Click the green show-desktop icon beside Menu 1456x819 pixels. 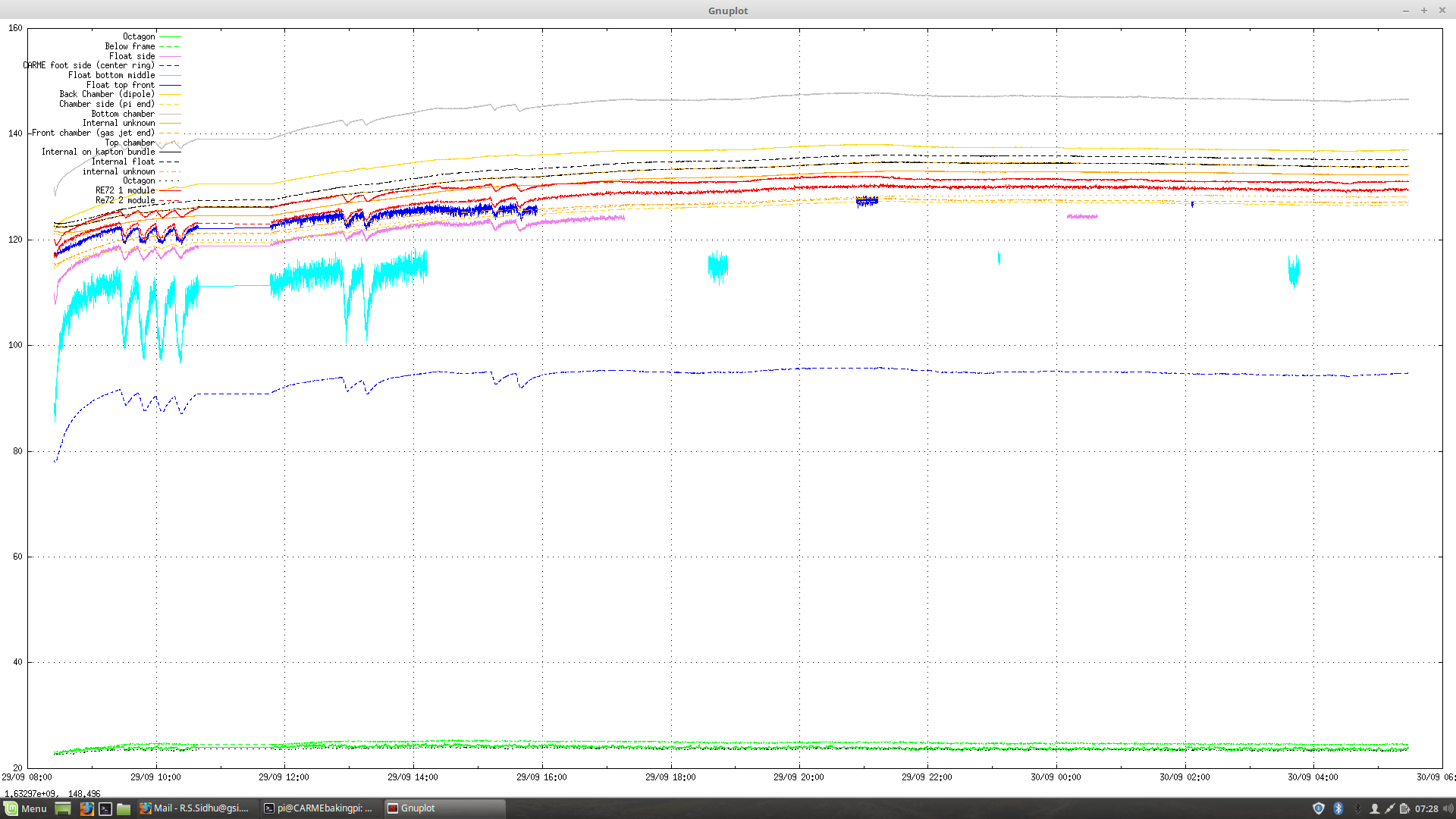tap(63, 808)
